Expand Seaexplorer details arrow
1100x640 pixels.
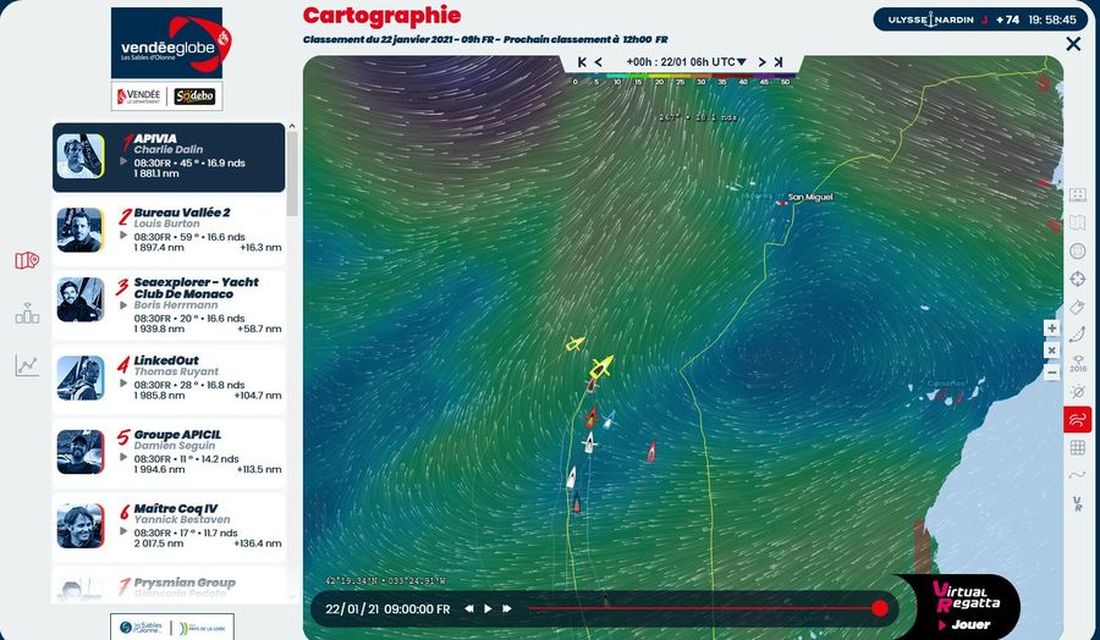click(x=123, y=305)
